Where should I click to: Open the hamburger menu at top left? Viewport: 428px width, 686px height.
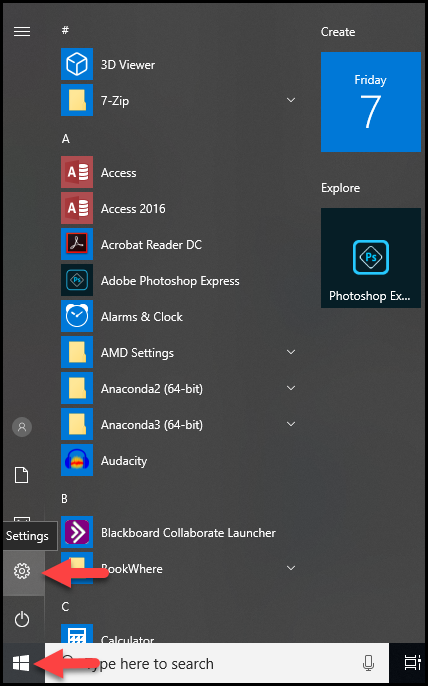22,32
